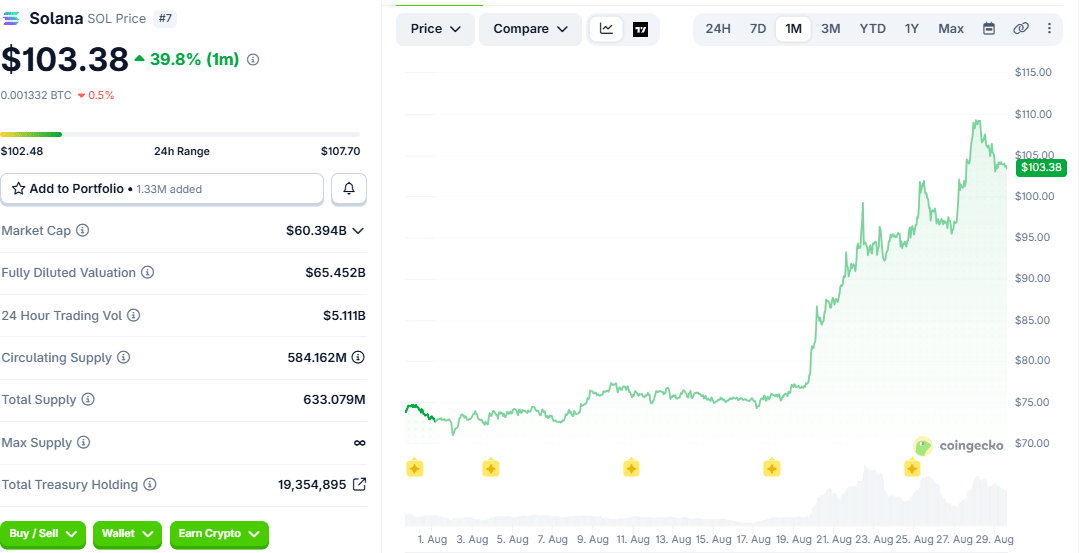The image size is (1080, 553).
Task: Click the 24h Range progress bar
Action: 180,134
